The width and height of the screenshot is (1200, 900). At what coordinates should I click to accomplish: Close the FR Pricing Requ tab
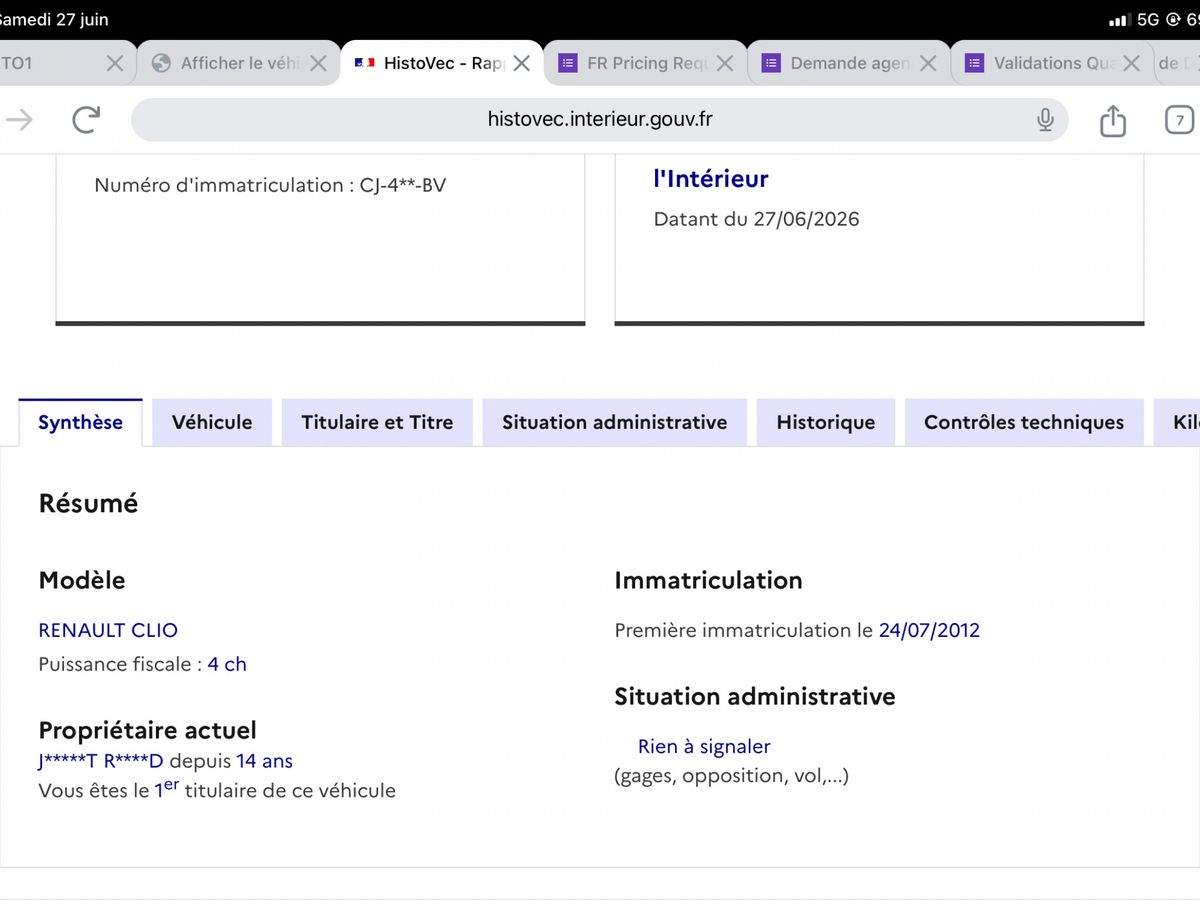click(x=725, y=63)
